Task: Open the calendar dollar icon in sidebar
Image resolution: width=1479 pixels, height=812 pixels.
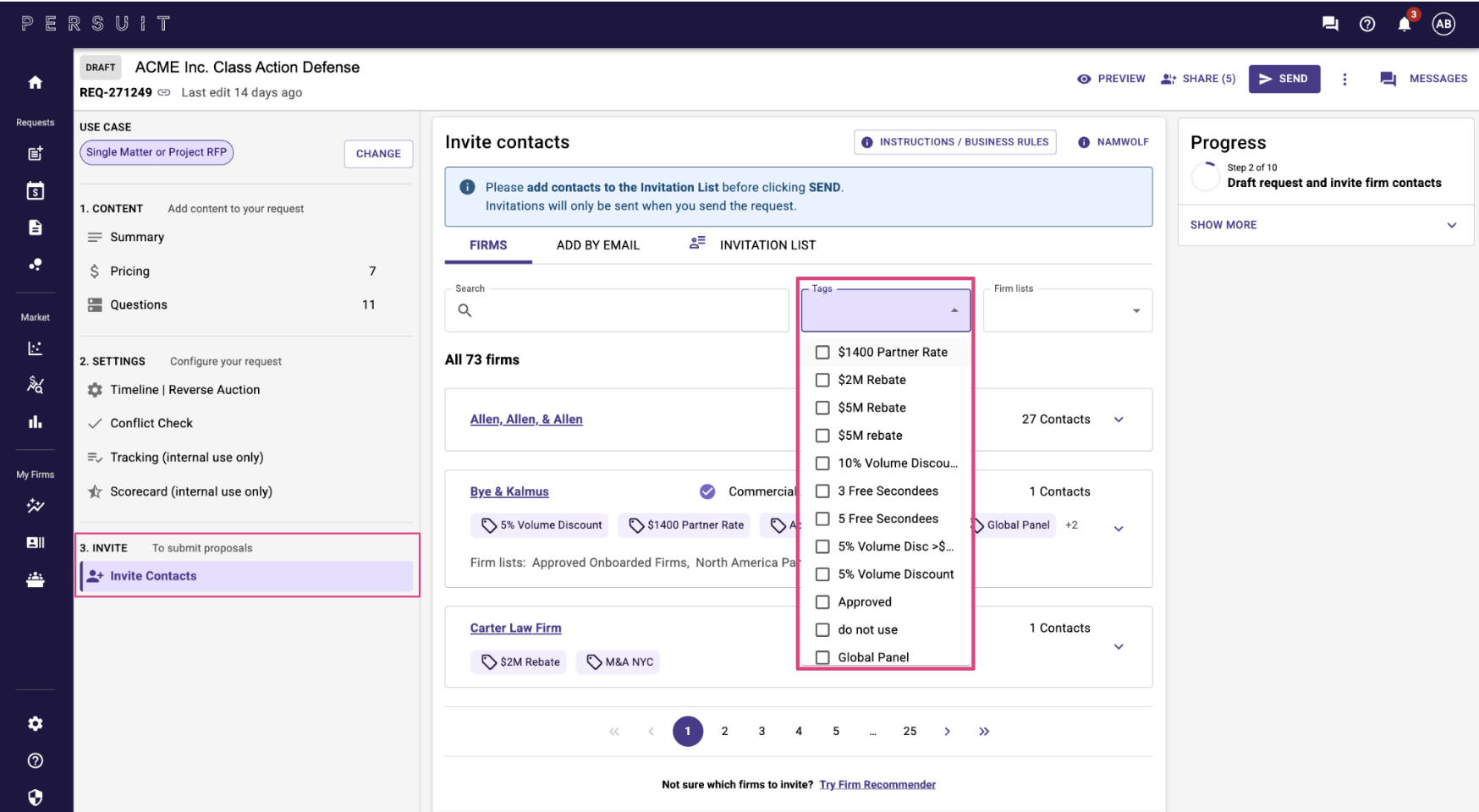Action: click(35, 190)
